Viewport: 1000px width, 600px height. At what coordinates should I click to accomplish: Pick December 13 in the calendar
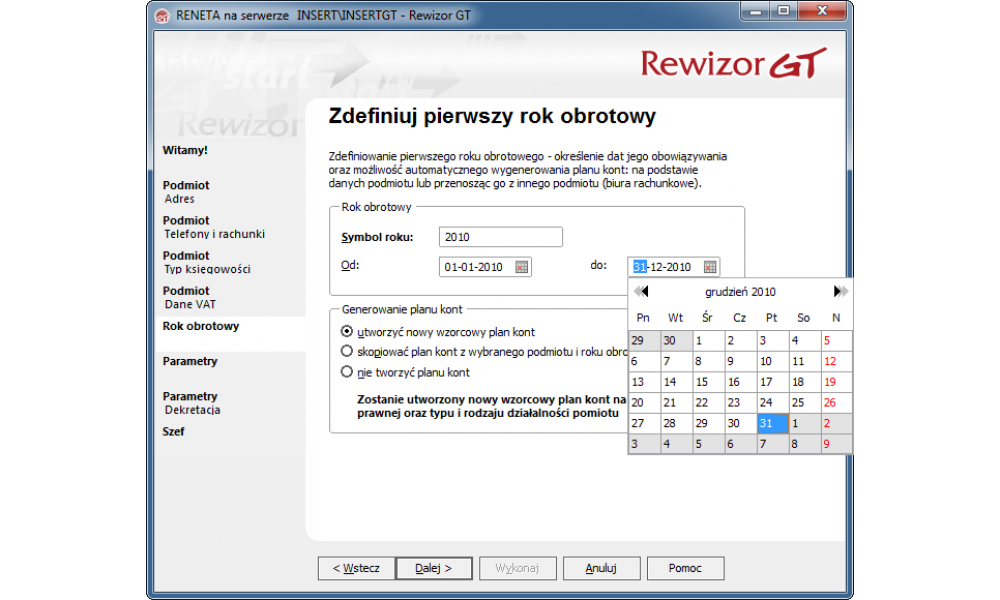point(644,382)
